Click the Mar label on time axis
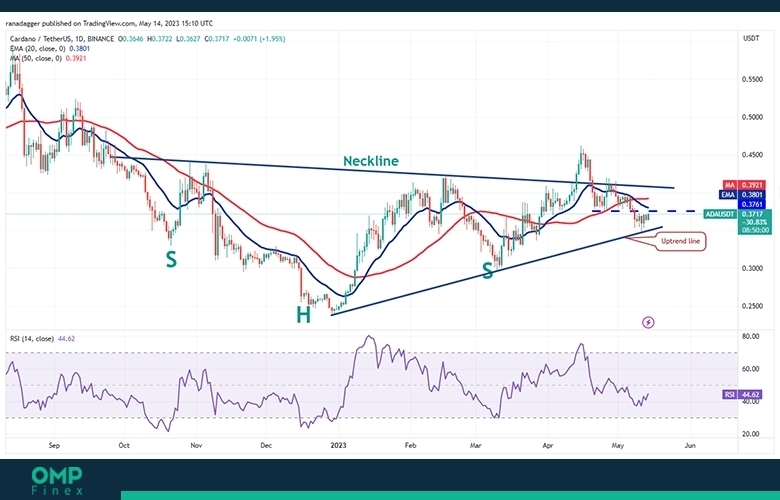This screenshot has width=780, height=500. (x=476, y=445)
